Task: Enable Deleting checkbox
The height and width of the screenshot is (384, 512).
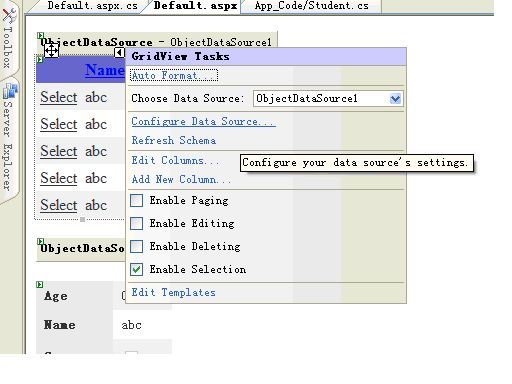Action: (136, 247)
